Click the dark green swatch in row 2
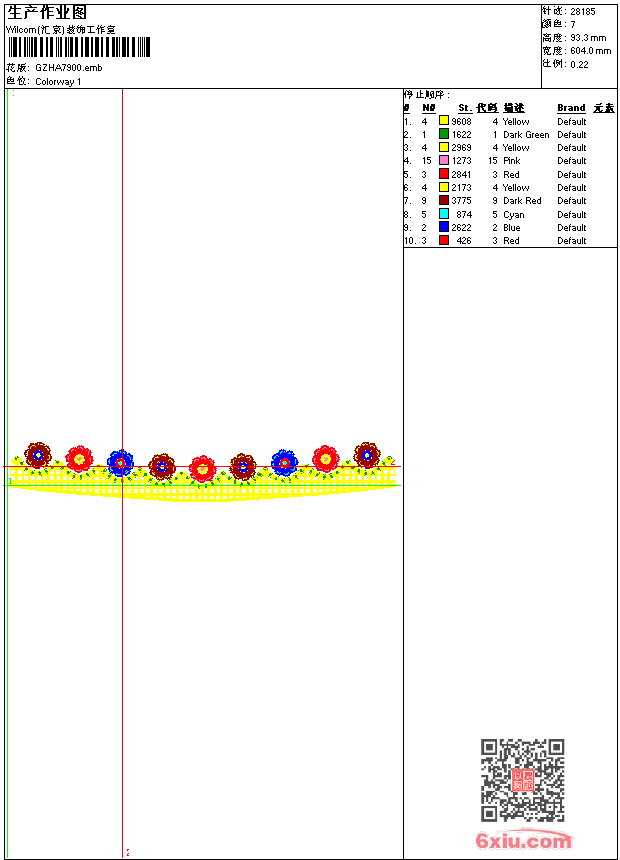 (444, 134)
